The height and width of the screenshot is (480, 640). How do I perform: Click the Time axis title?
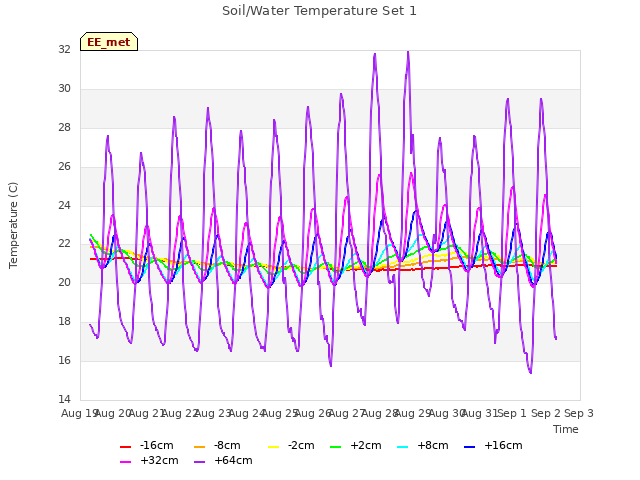pos(566,429)
